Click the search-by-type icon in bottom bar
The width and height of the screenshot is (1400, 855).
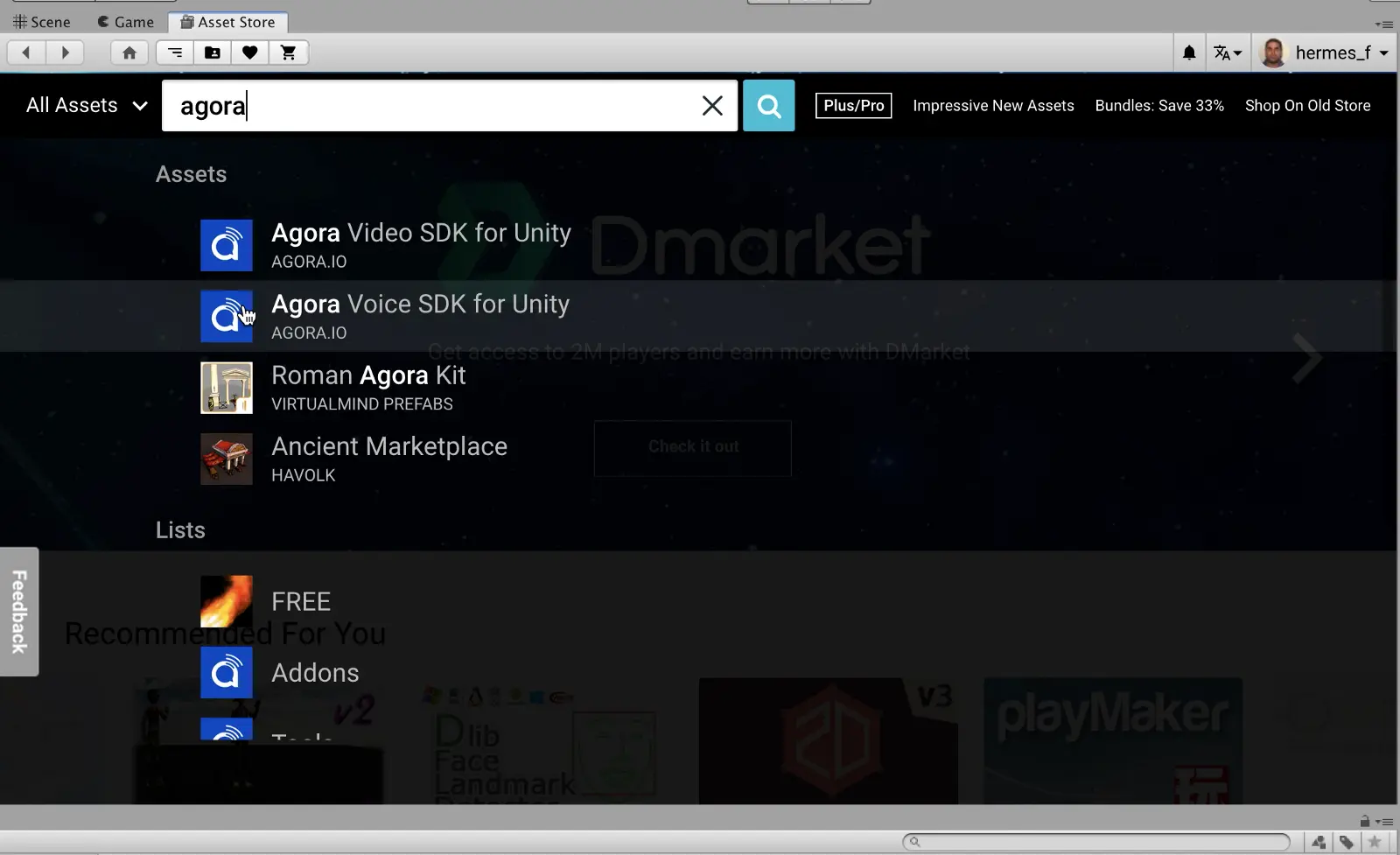1319,842
